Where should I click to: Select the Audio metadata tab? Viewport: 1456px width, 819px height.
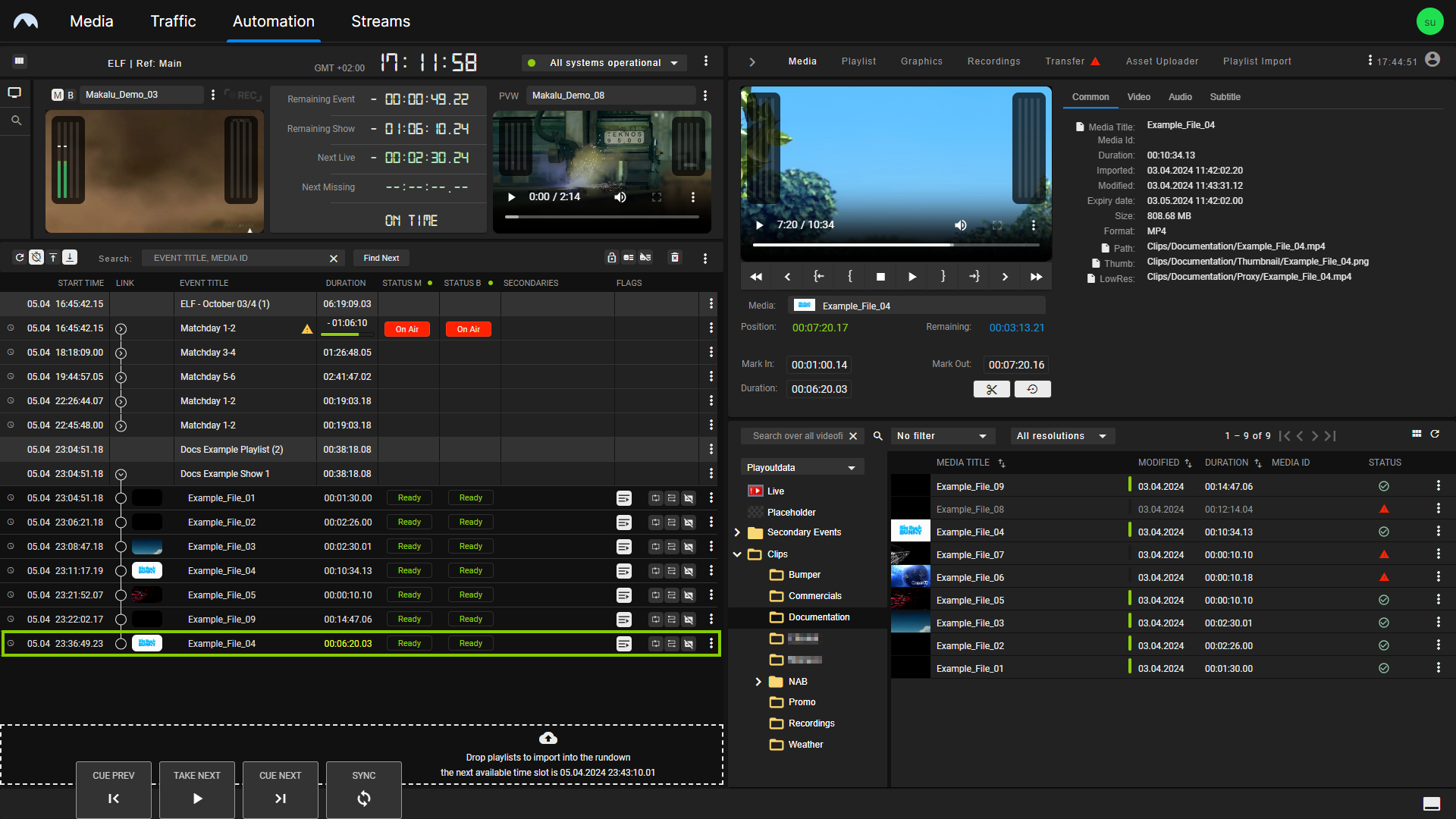tap(1180, 97)
